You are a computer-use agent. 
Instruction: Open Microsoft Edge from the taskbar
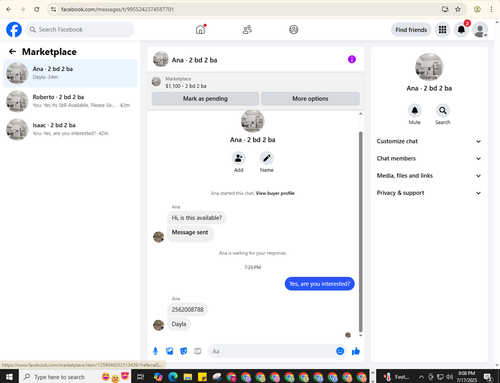pos(173,377)
